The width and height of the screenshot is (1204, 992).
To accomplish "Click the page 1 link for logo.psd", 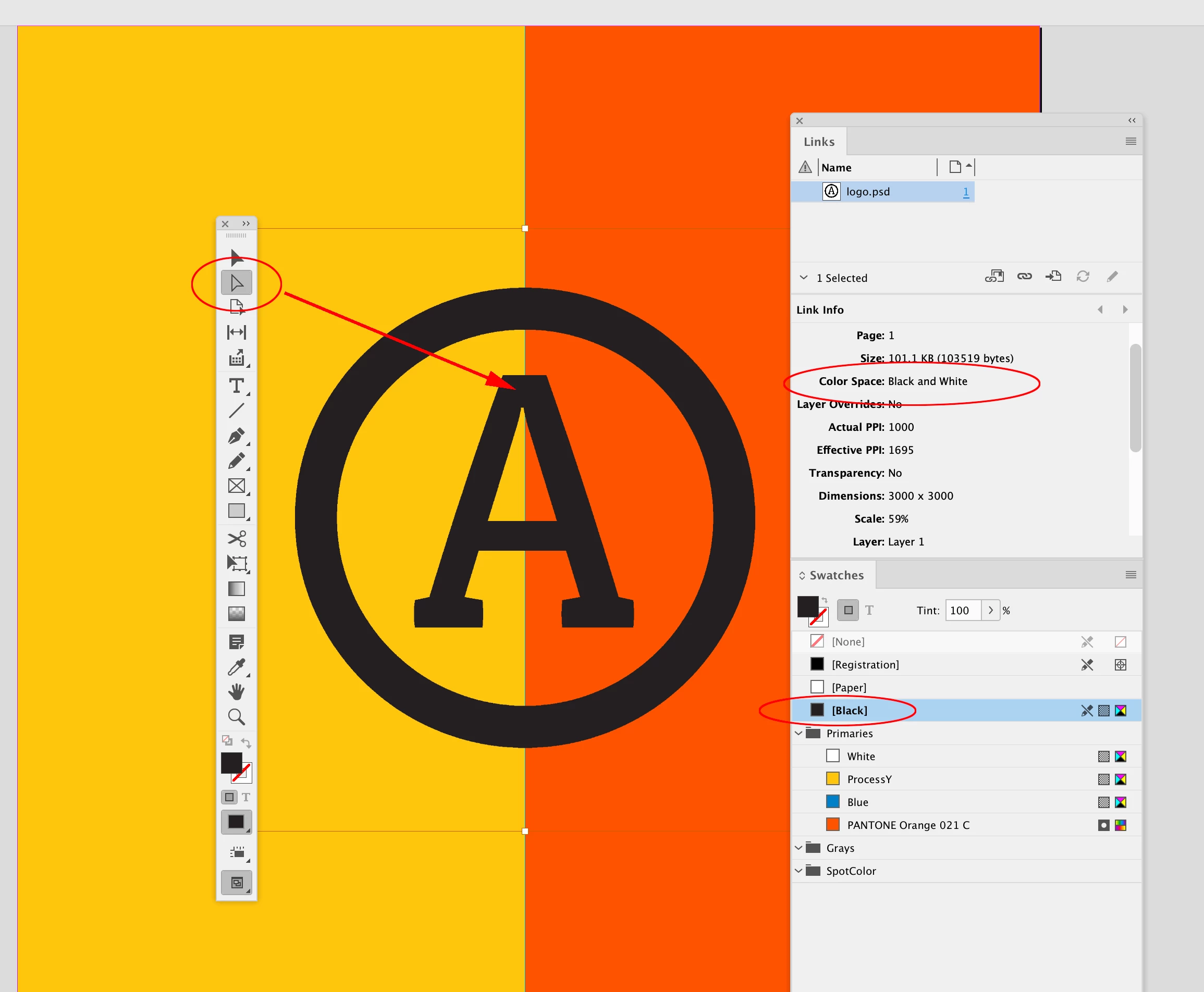I will pos(966,192).
